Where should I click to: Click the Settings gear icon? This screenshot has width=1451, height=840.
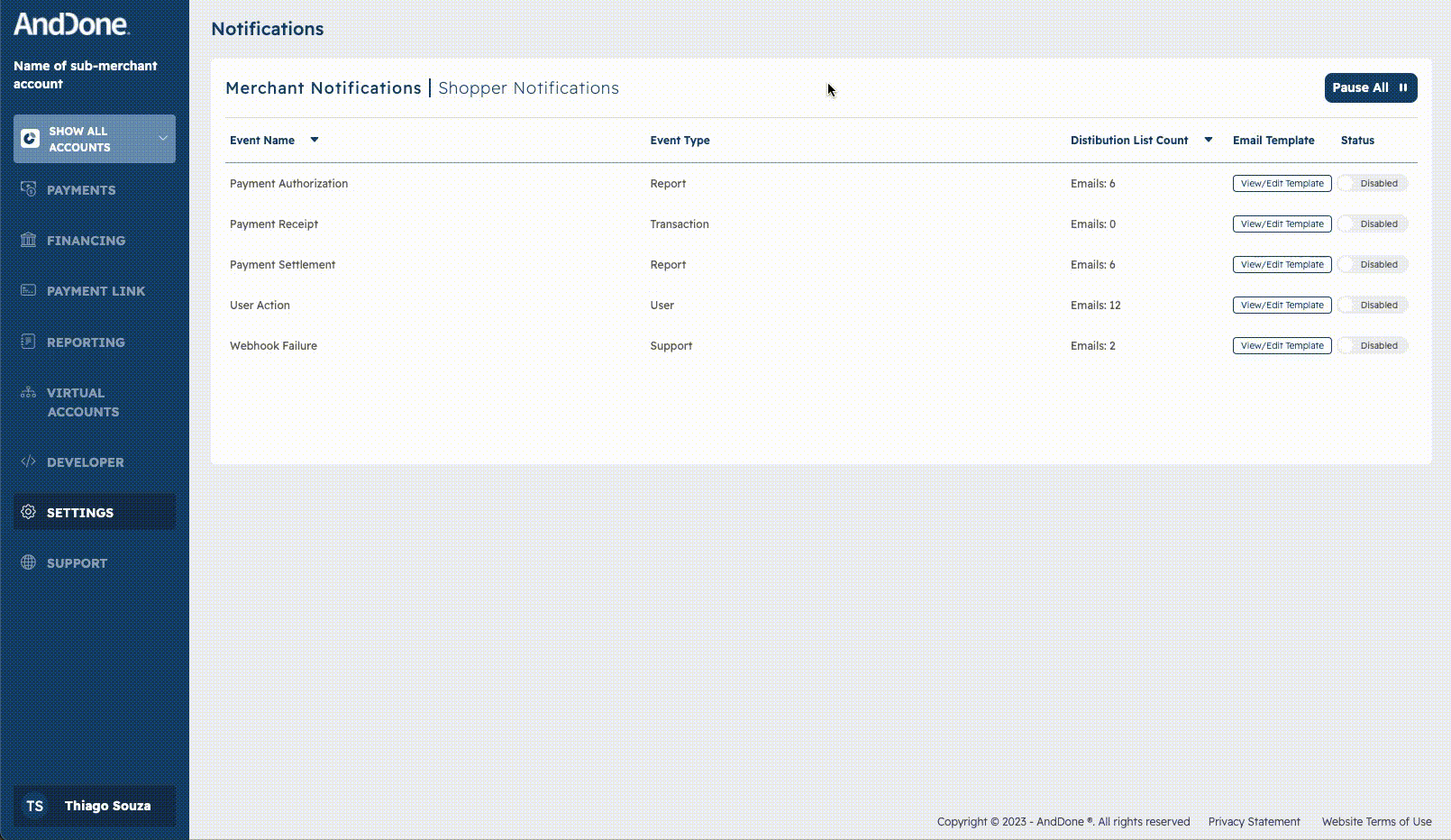(29, 512)
